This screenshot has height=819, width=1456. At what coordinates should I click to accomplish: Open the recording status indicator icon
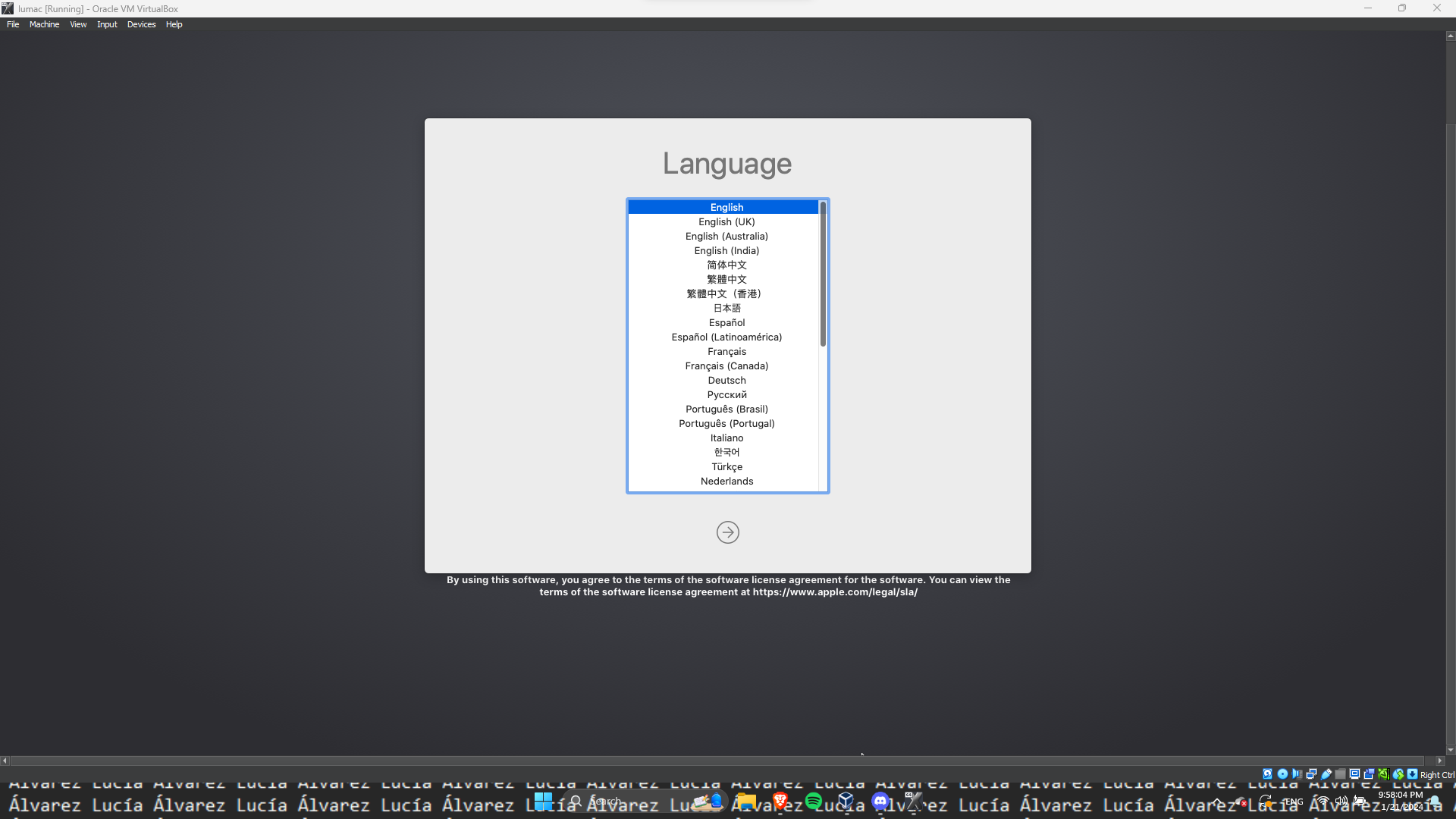click(x=1369, y=774)
